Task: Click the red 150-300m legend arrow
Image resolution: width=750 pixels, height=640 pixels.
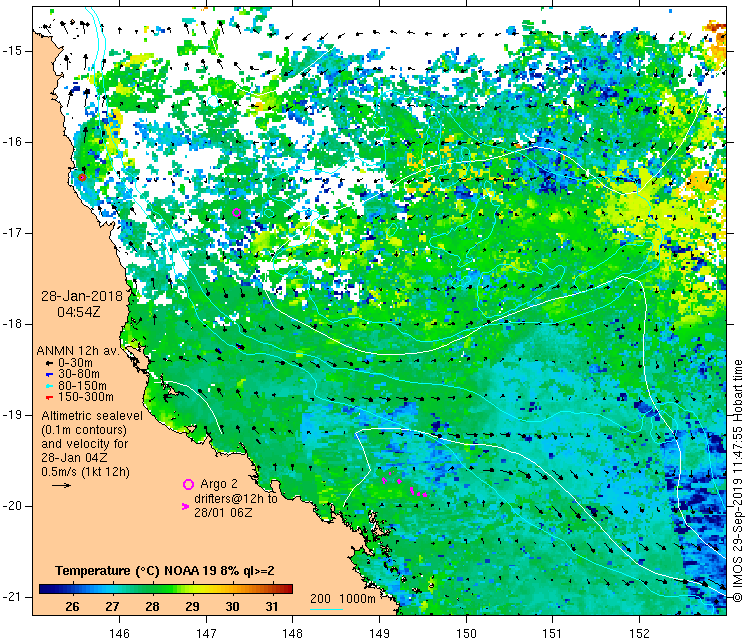Action: (49, 397)
